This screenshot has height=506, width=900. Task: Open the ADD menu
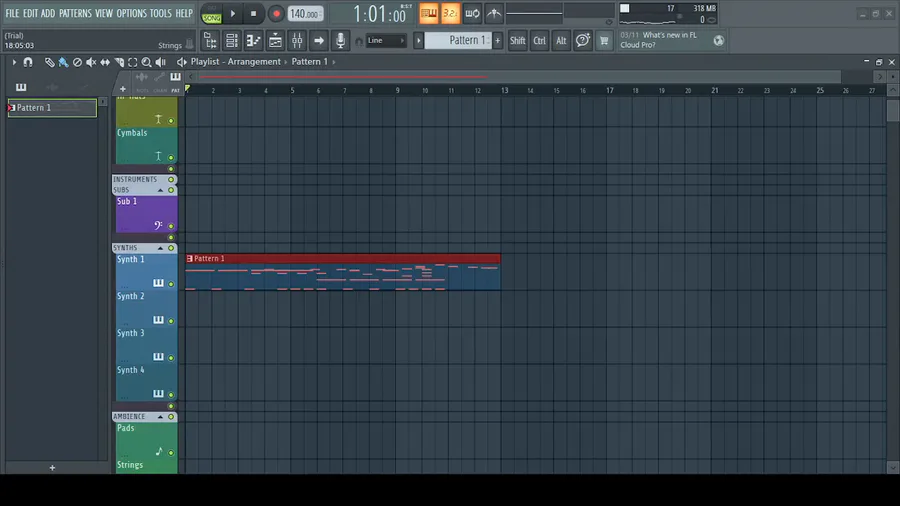pos(48,13)
